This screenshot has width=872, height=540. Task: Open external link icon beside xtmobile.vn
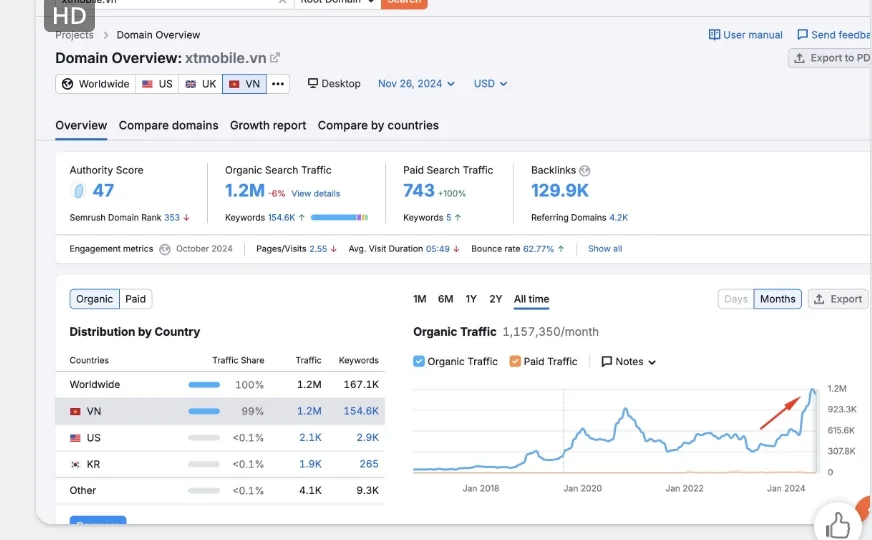click(275, 58)
